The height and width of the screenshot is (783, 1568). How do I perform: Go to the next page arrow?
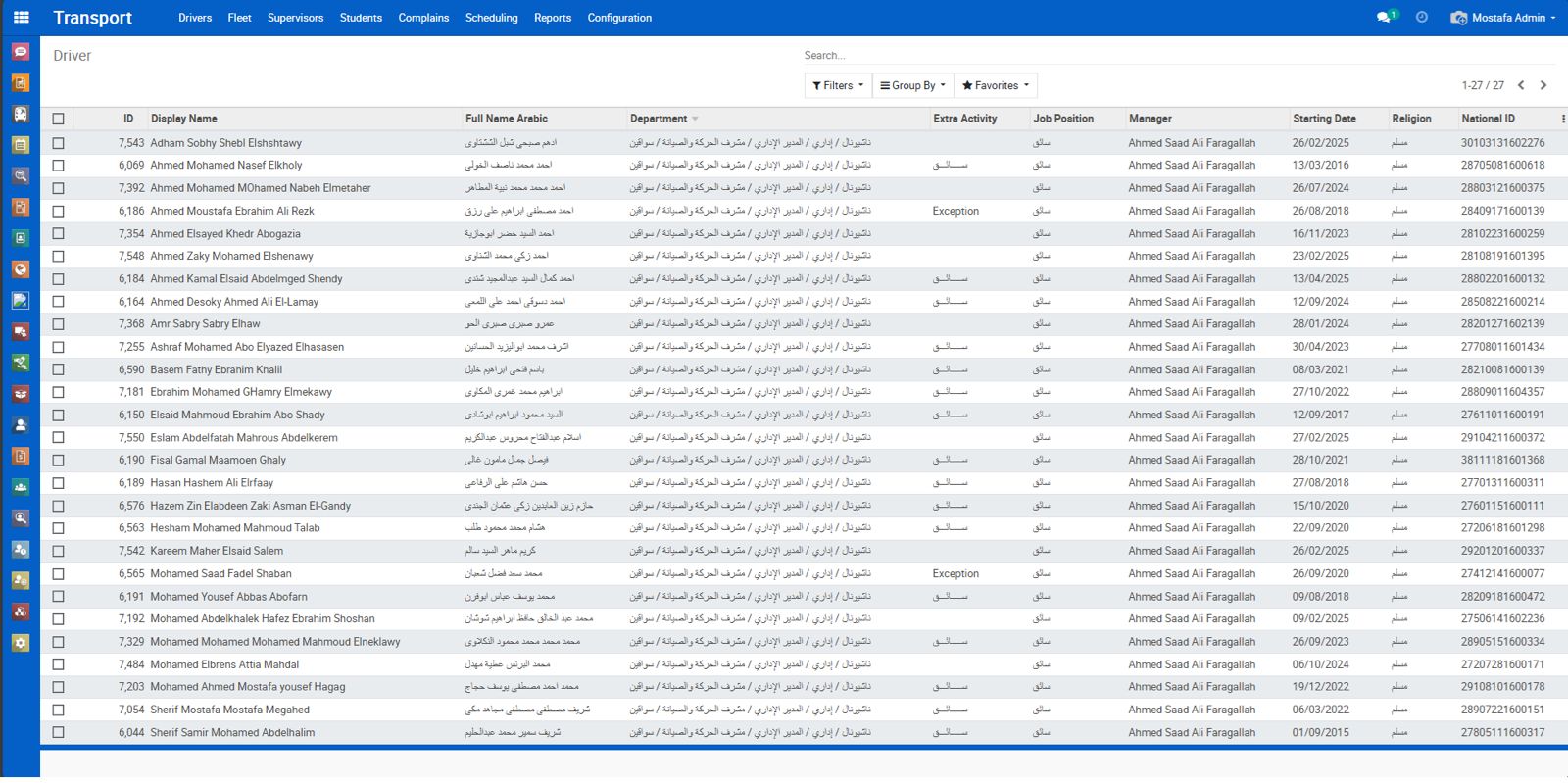coord(1543,85)
